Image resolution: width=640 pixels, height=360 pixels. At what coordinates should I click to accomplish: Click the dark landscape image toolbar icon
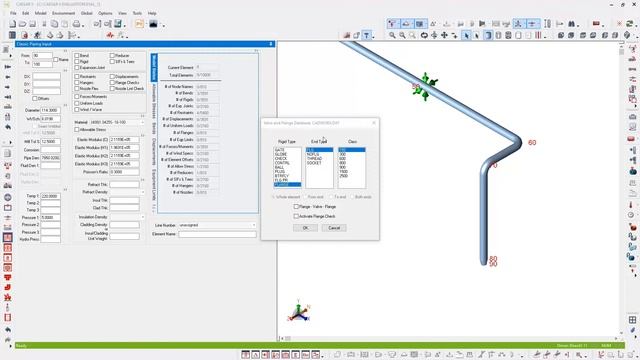tap(153, 24)
